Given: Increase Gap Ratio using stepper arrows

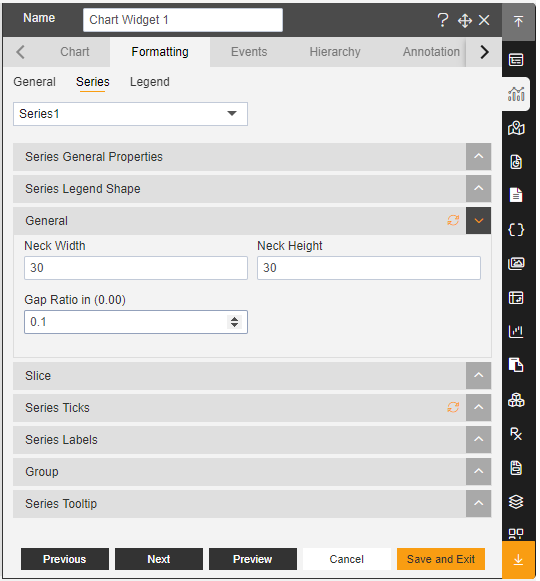Looking at the screenshot, I should (234, 319).
